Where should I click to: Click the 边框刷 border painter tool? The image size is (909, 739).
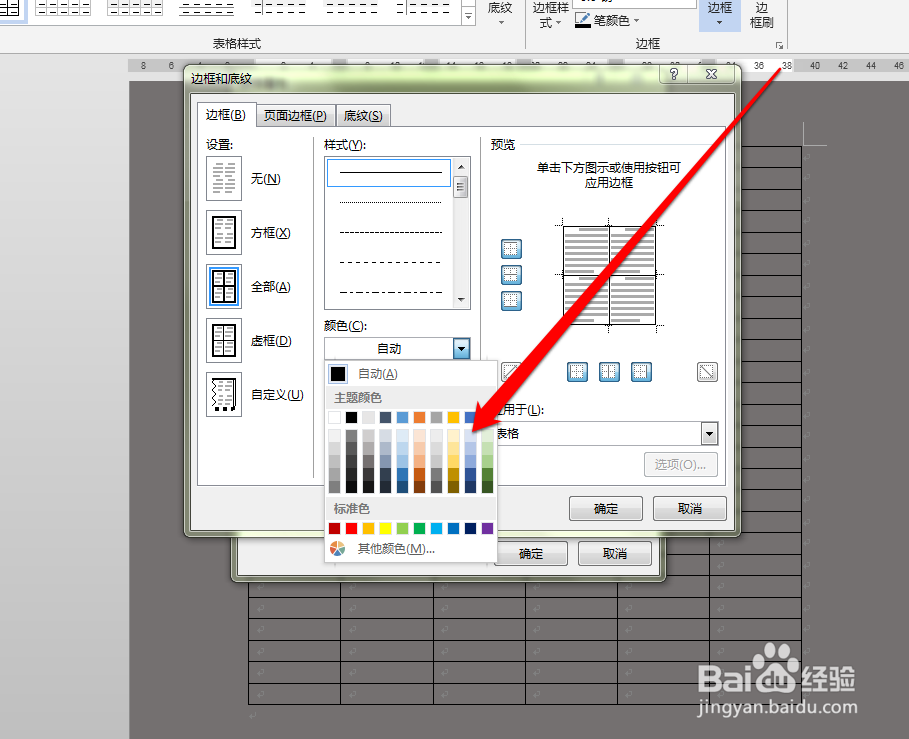pos(761,16)
